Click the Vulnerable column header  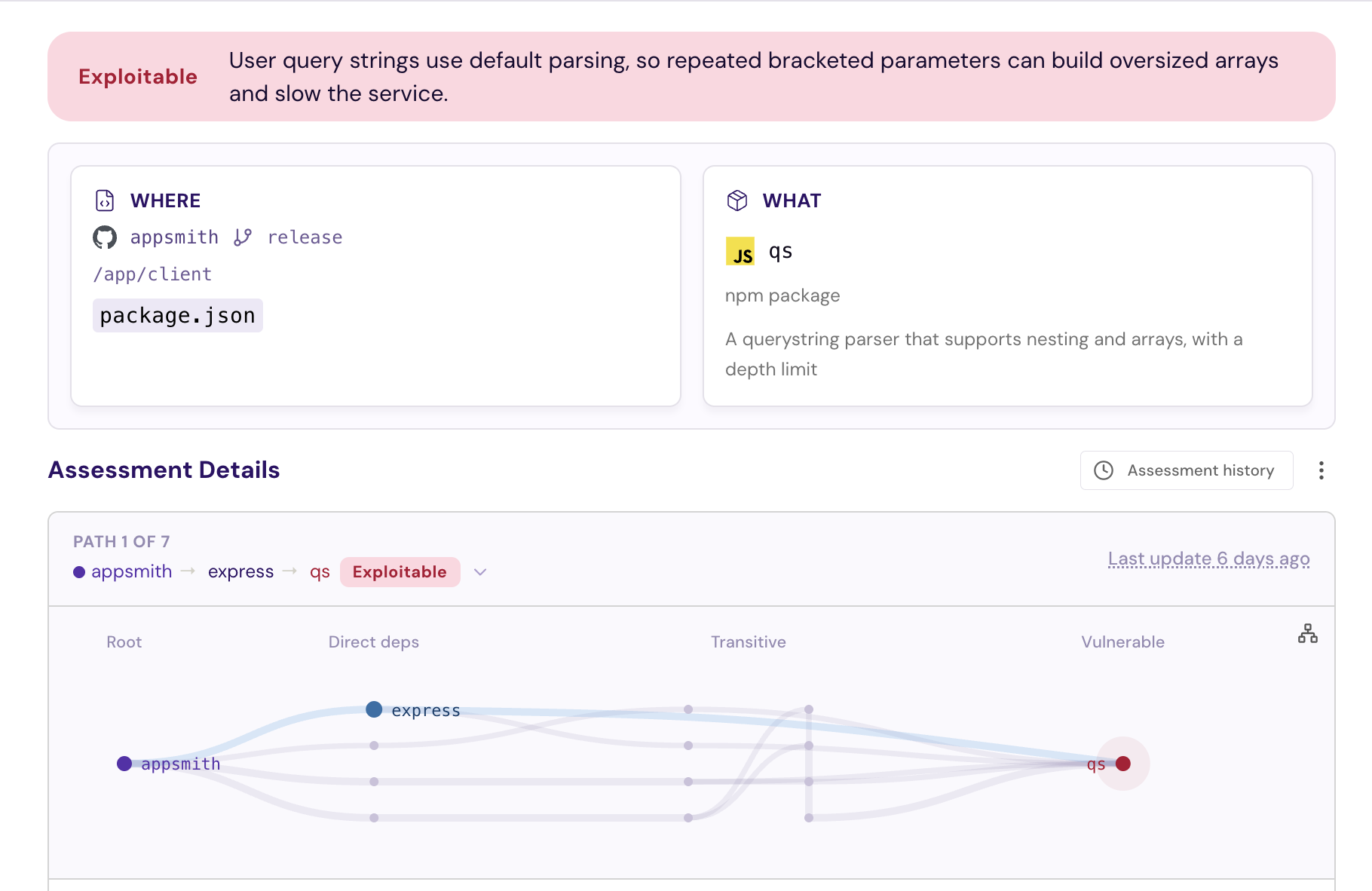(1123, 642)
